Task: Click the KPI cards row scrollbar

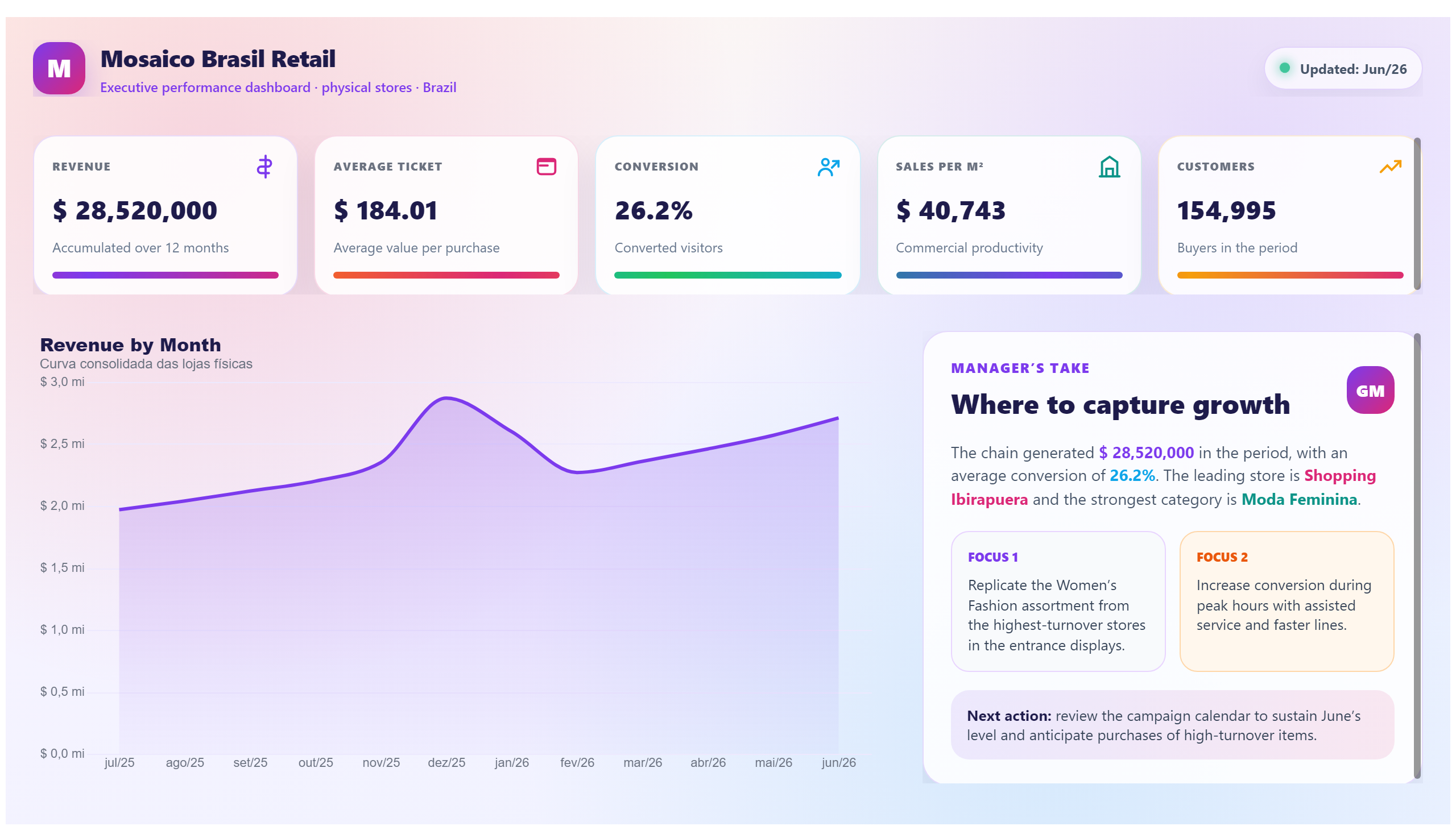Action: click(x=1417, y=214)
